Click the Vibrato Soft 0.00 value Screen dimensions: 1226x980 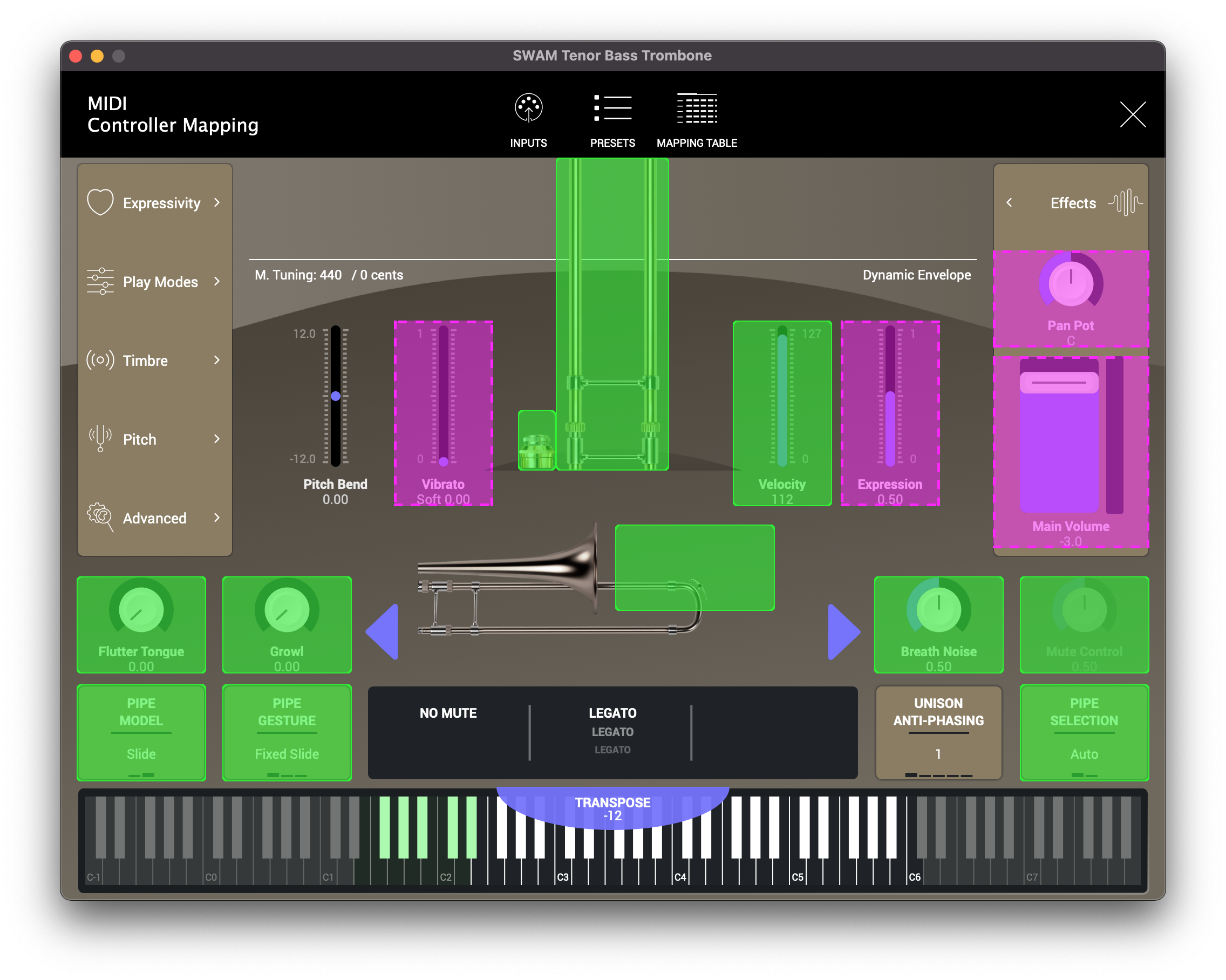pos(443,499)
